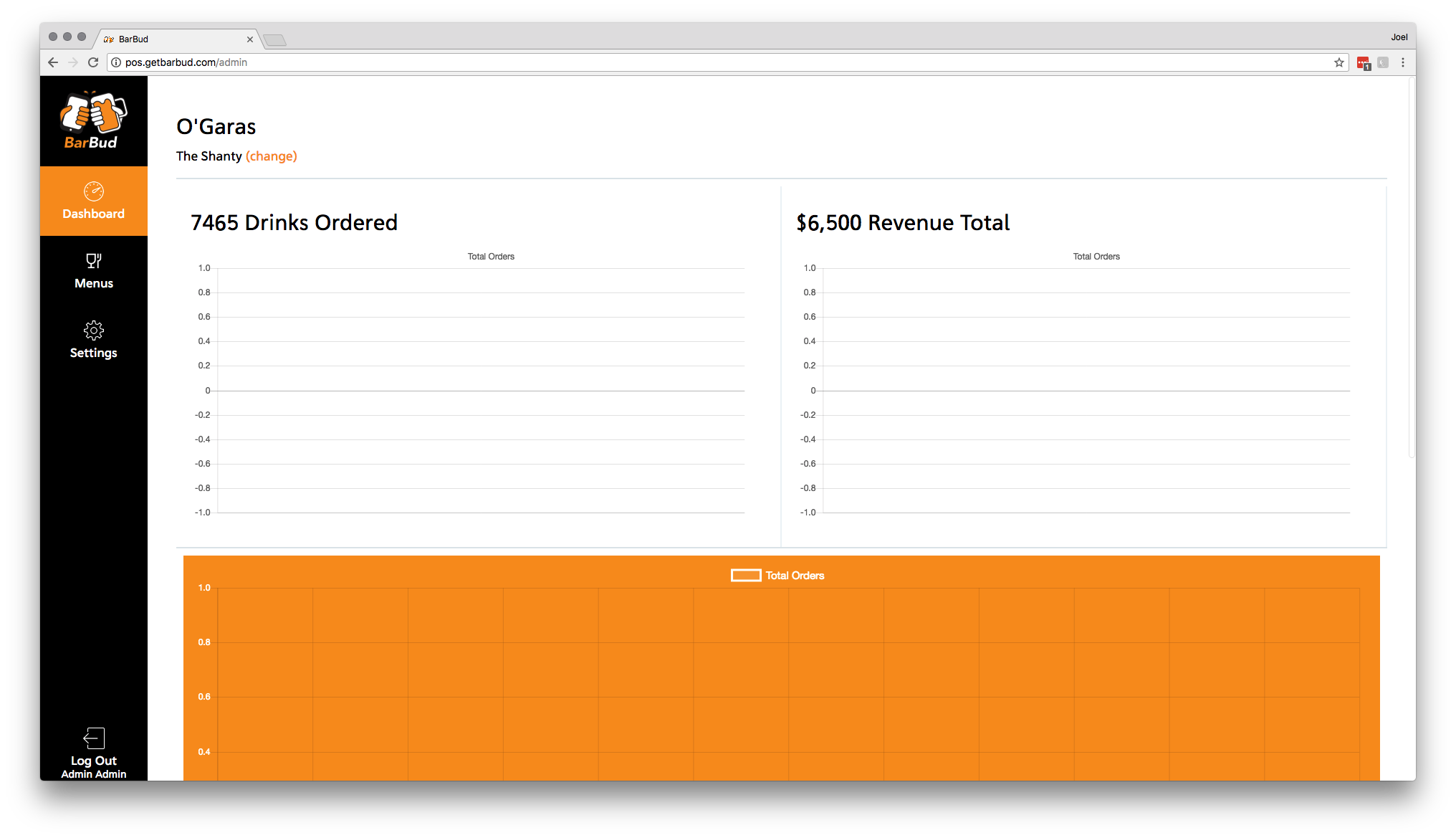The height and width of the screenshot is (838, 1456).
Task: View site info icon in address bar
Action: coord(116,62)
